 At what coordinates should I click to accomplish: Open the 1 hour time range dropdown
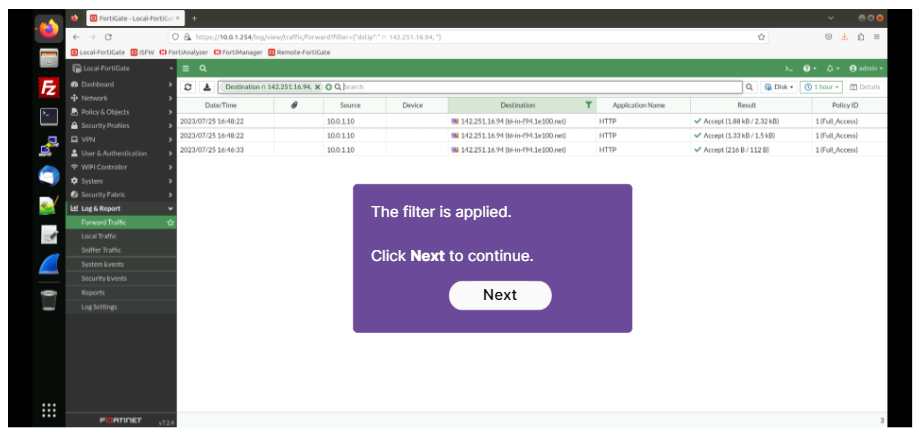[821, 87]
